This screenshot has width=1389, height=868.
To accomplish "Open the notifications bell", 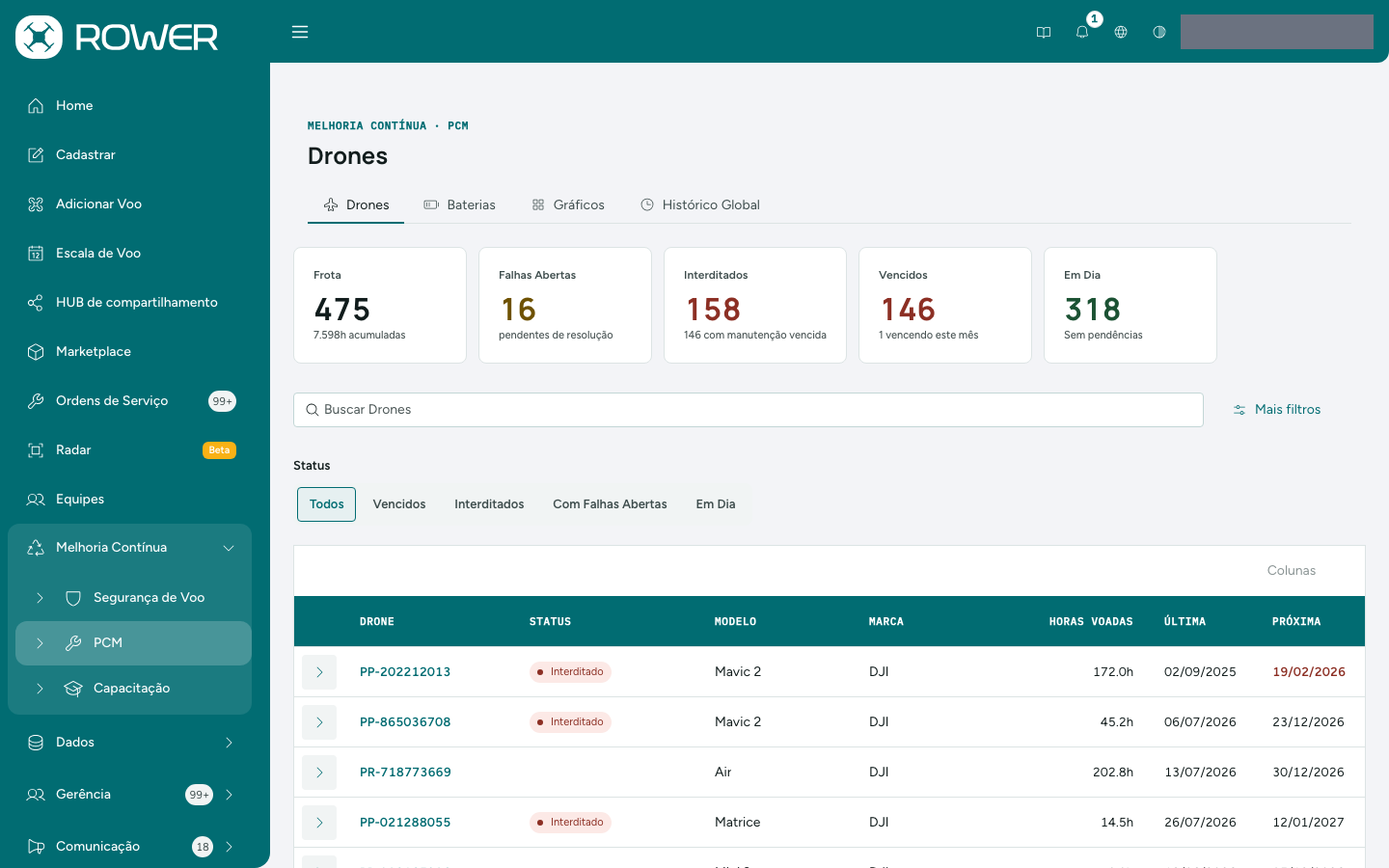I will [x=1082, y=32].
